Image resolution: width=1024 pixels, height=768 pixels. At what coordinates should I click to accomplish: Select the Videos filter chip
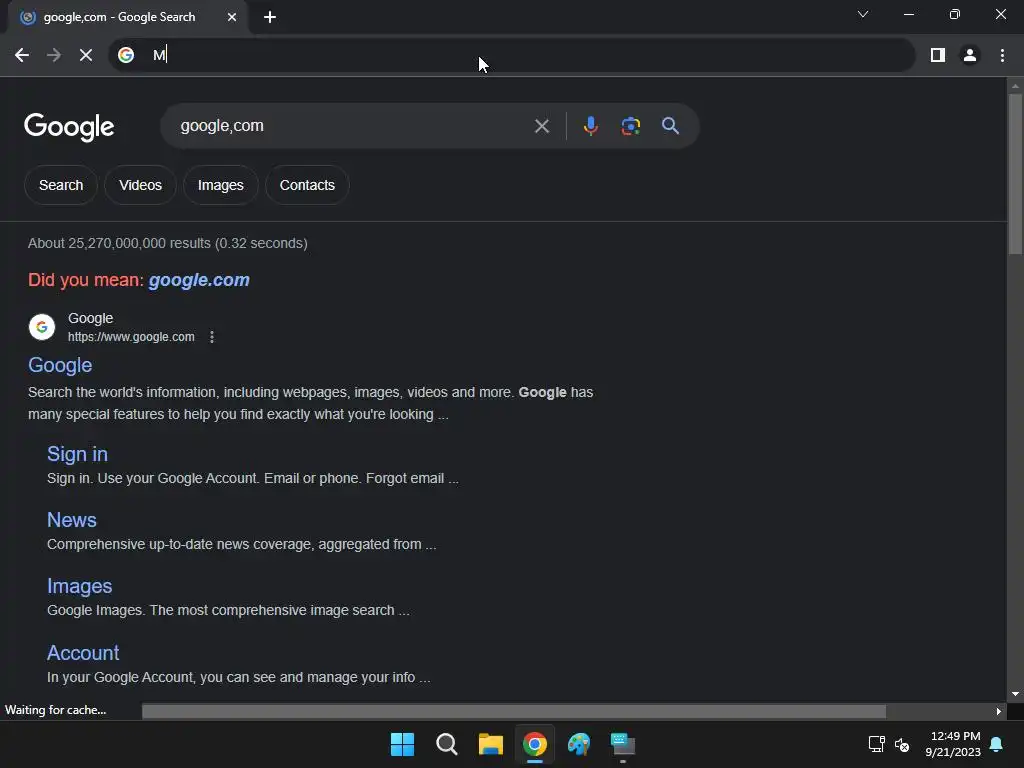[140, 185]
